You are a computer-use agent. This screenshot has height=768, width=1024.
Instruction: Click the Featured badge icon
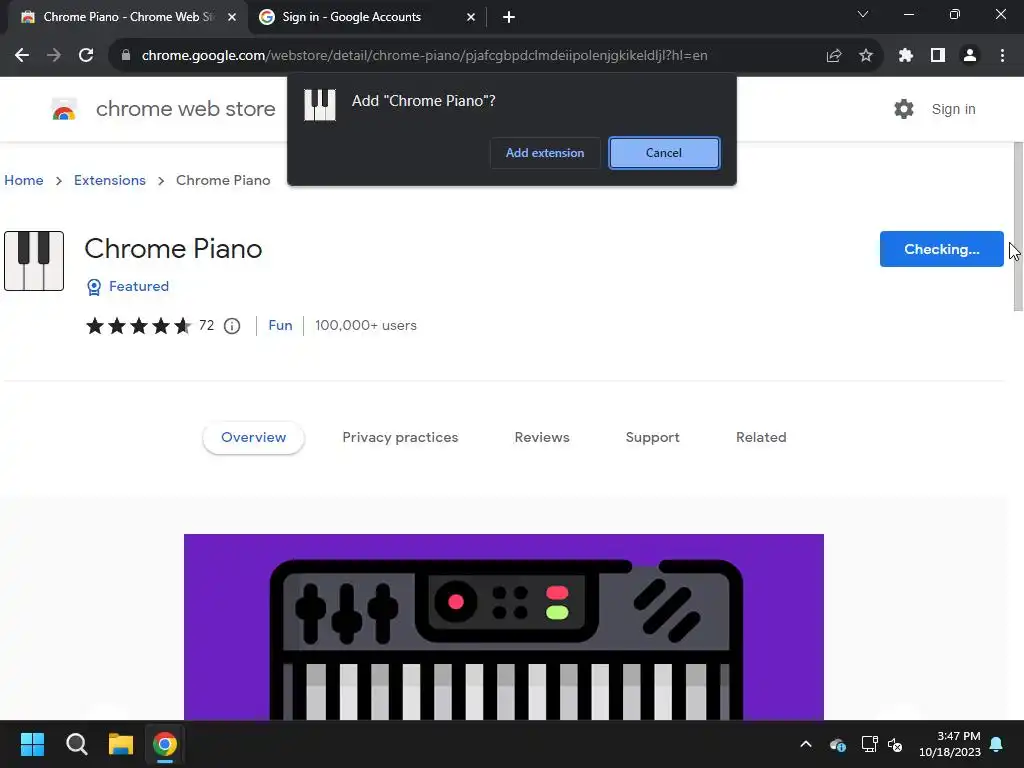tap(94, 287)
